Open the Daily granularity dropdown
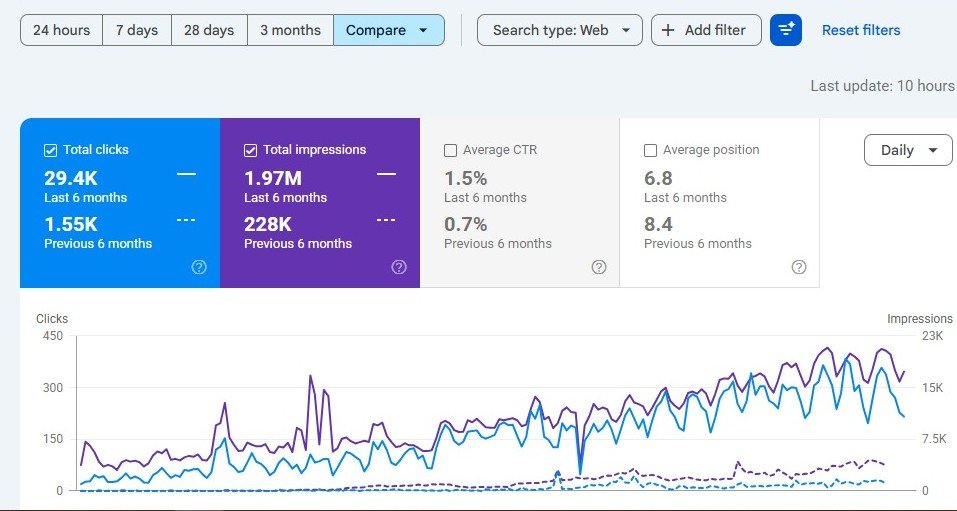Screen dimensions: 957x511 pyautogui.click(x=908, y=150)
